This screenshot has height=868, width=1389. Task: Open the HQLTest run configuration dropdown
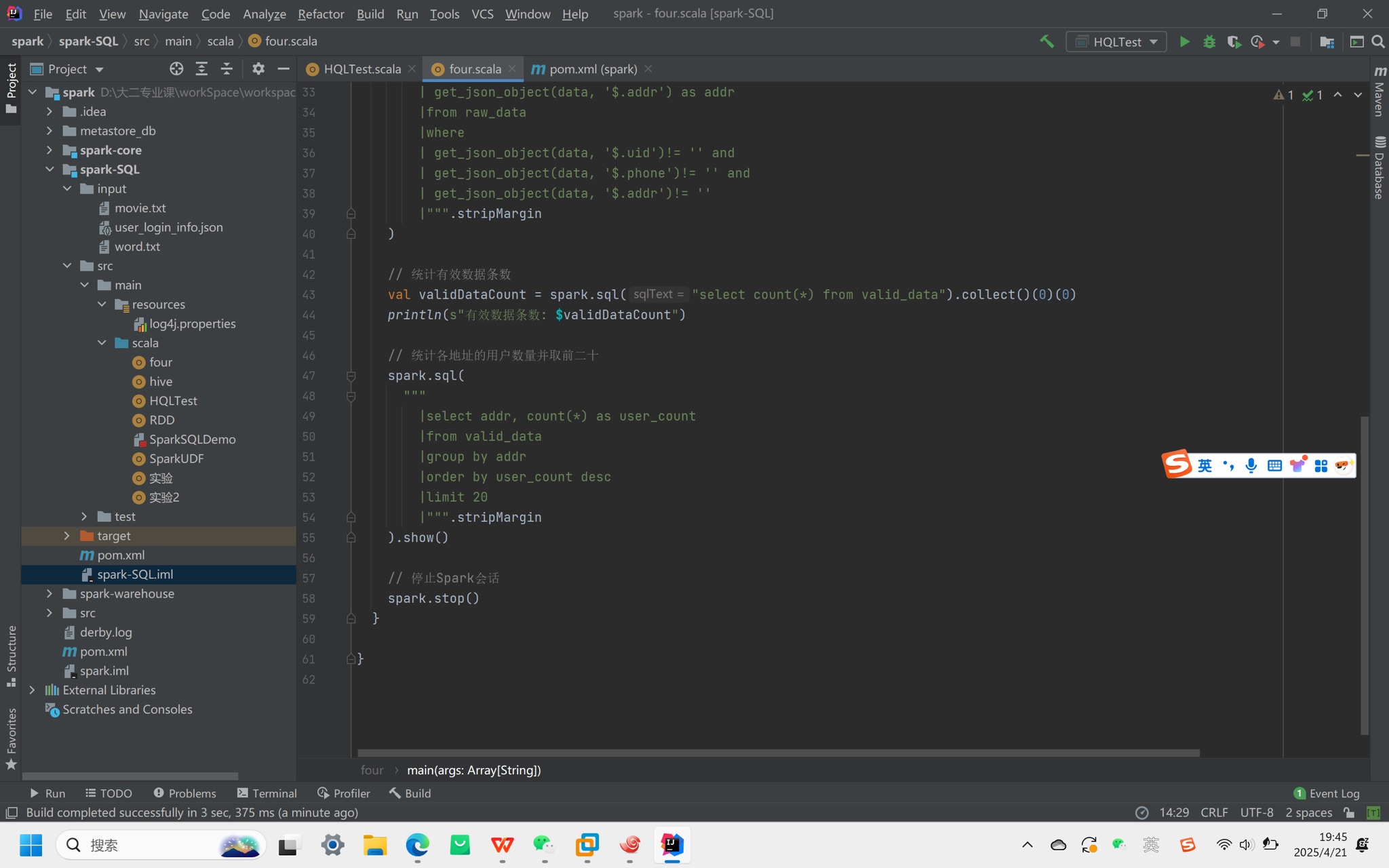coord(1116,41)
